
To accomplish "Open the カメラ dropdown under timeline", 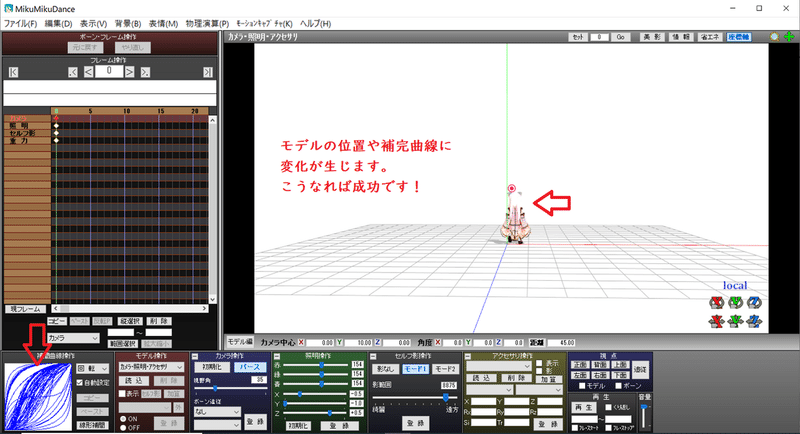I will click(x=73, y=338).
